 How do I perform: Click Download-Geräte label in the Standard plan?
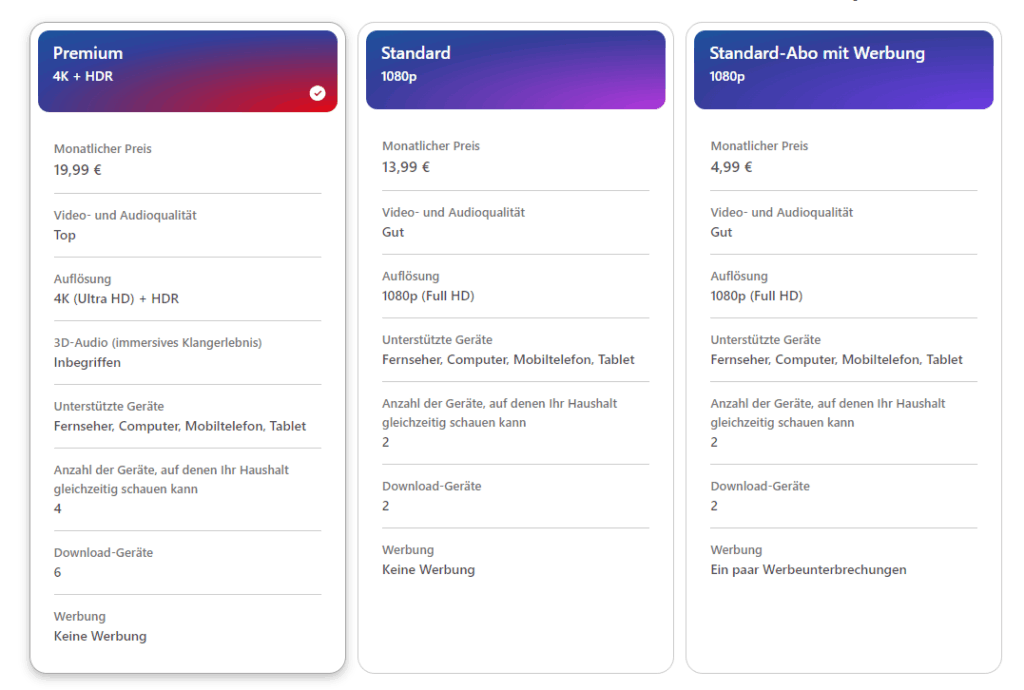click(431, 486)
